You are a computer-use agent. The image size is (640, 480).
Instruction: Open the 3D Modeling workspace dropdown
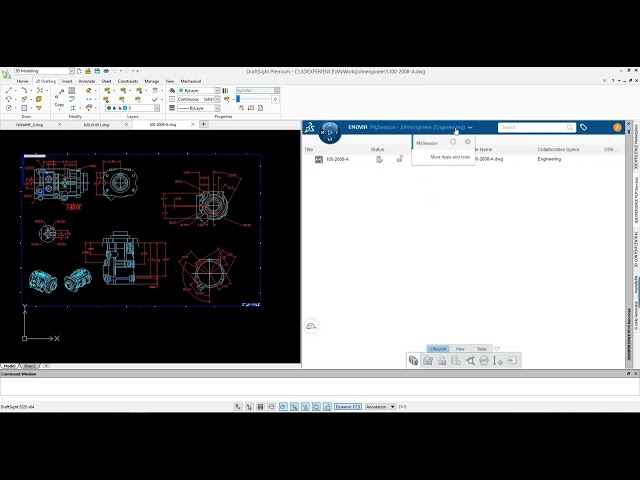click(72, 71)
